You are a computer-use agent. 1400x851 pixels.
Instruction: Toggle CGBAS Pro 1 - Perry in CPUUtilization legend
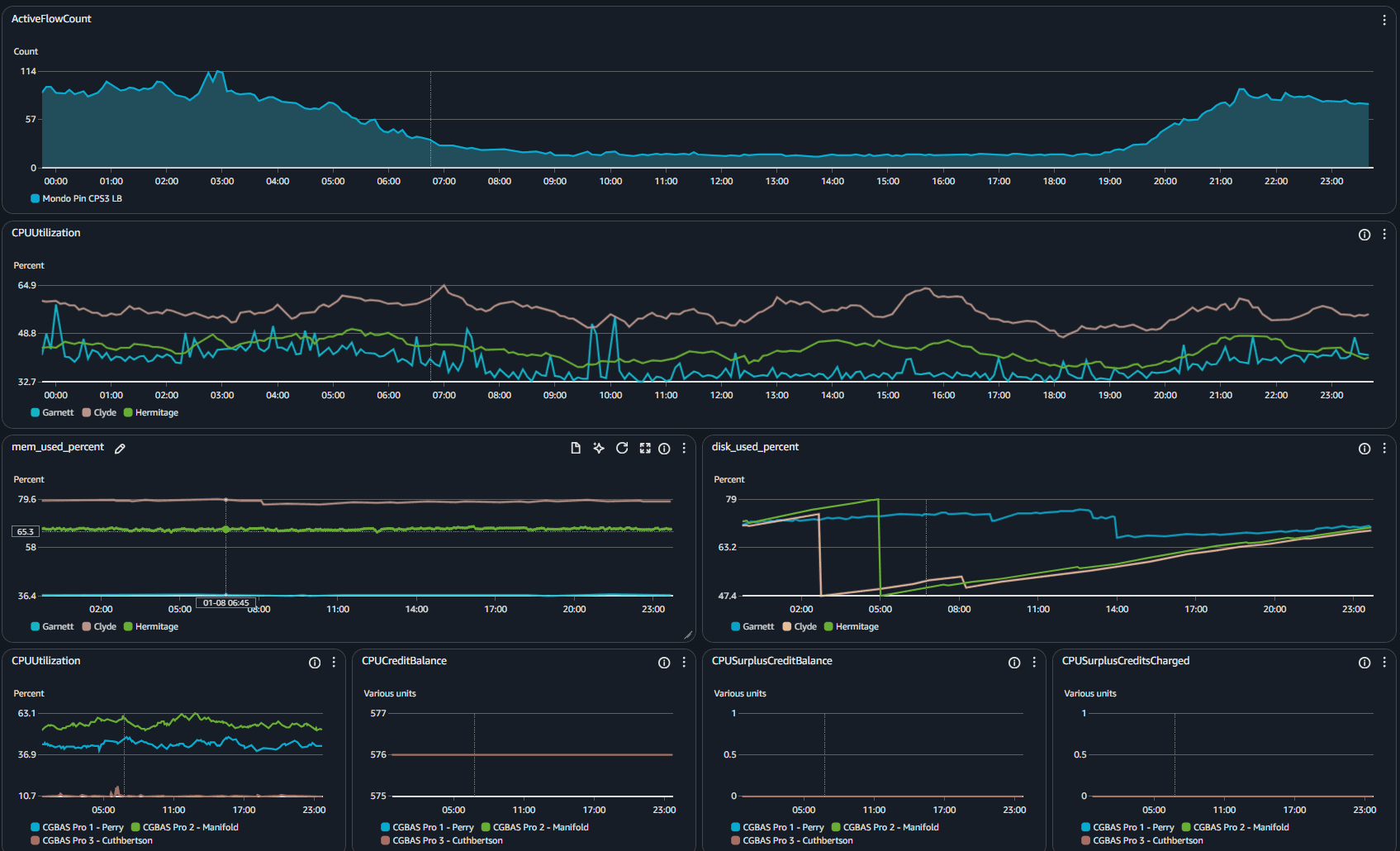tap(77, 827)
